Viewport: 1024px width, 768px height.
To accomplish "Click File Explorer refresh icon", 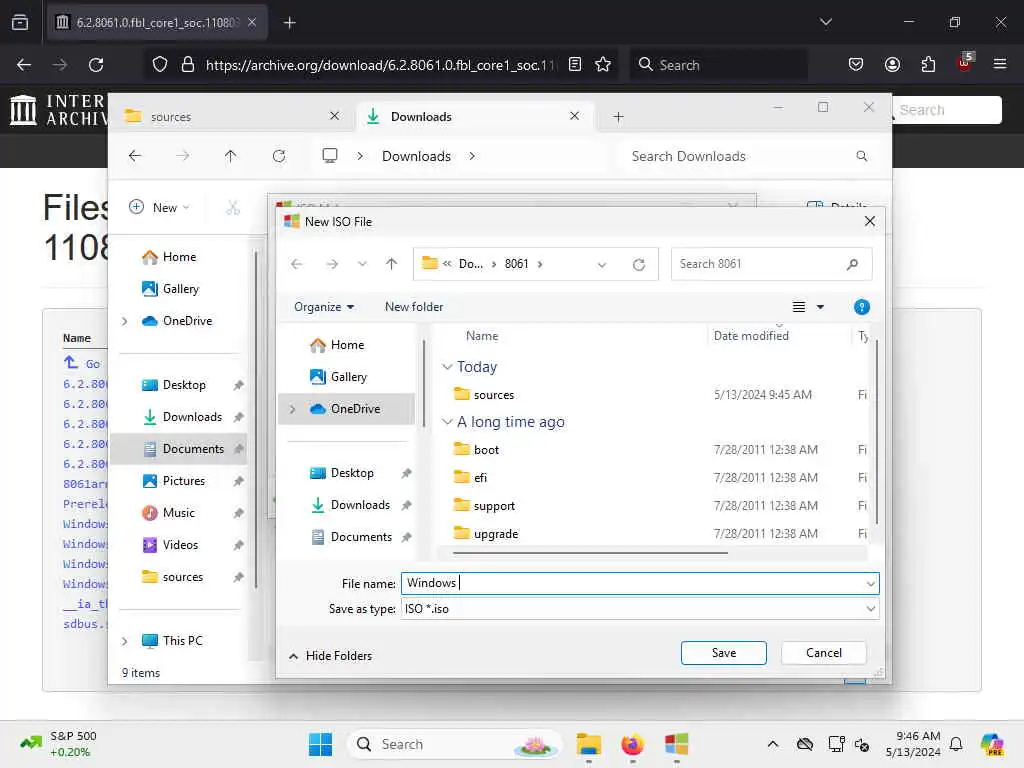I will (279, 156).
